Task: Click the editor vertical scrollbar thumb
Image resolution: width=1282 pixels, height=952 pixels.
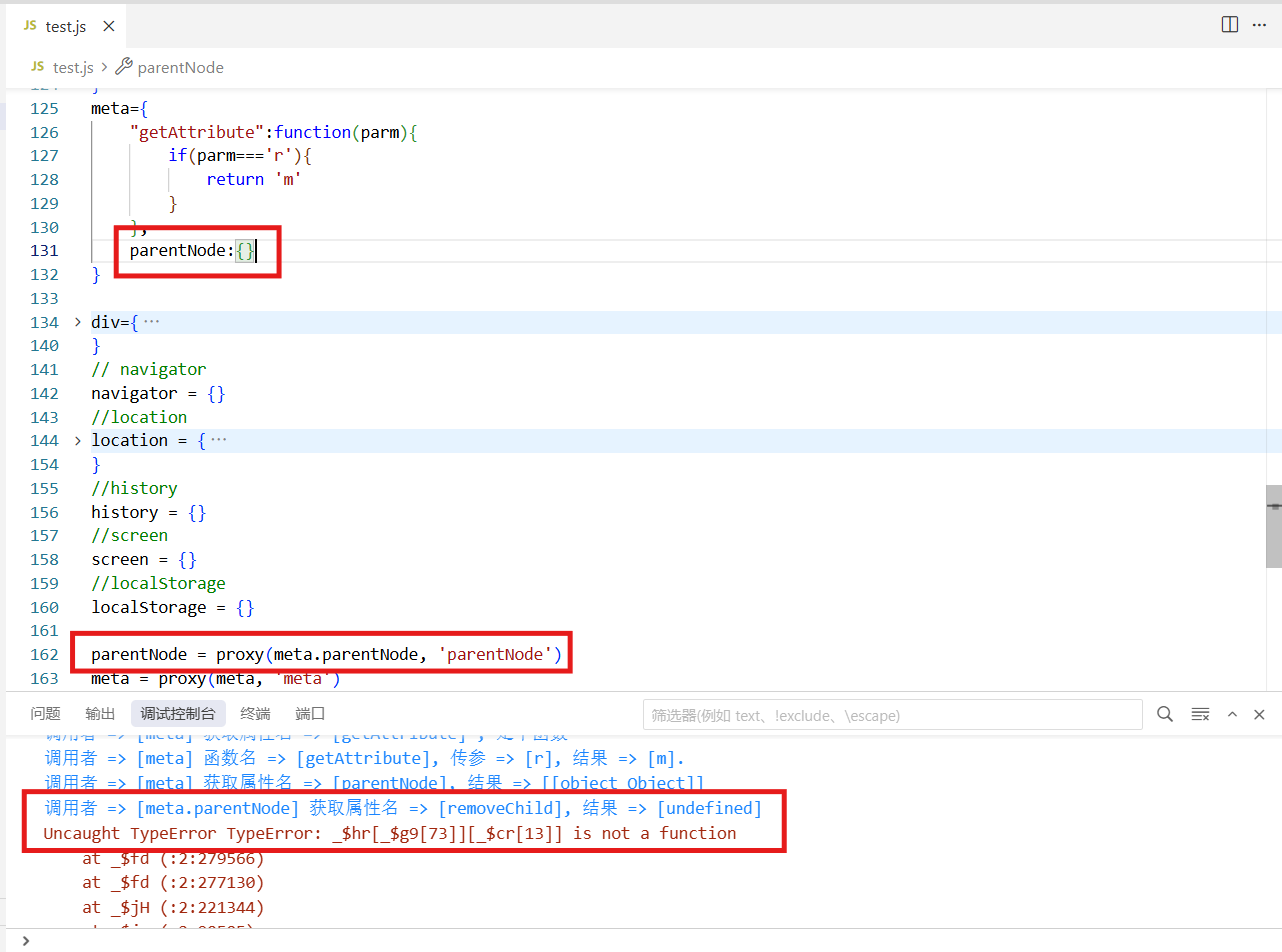Action: click(1273, 525)
